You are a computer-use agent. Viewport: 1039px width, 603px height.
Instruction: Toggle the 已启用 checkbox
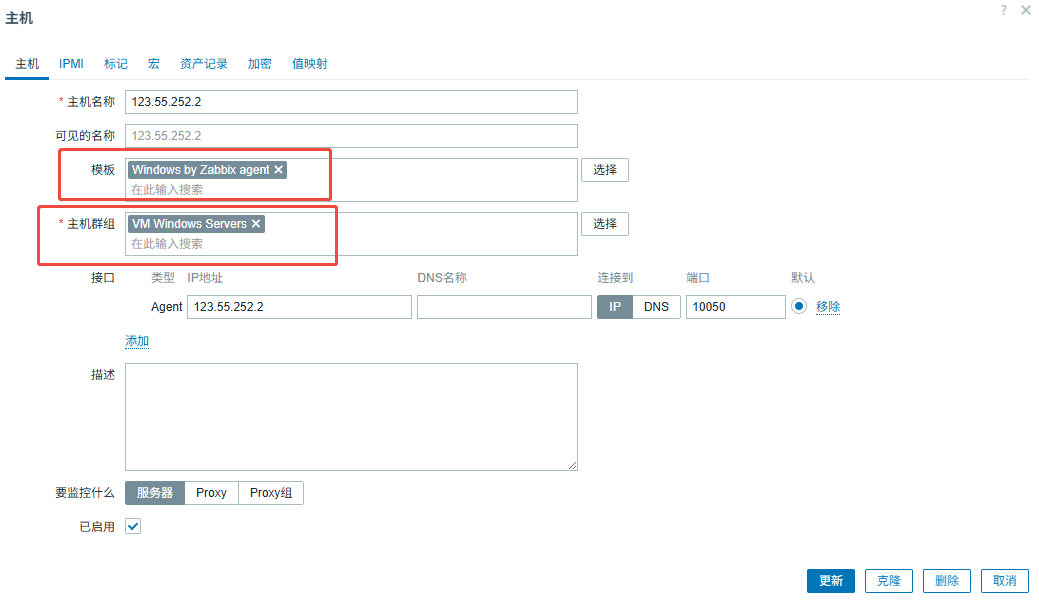(132, 526)
